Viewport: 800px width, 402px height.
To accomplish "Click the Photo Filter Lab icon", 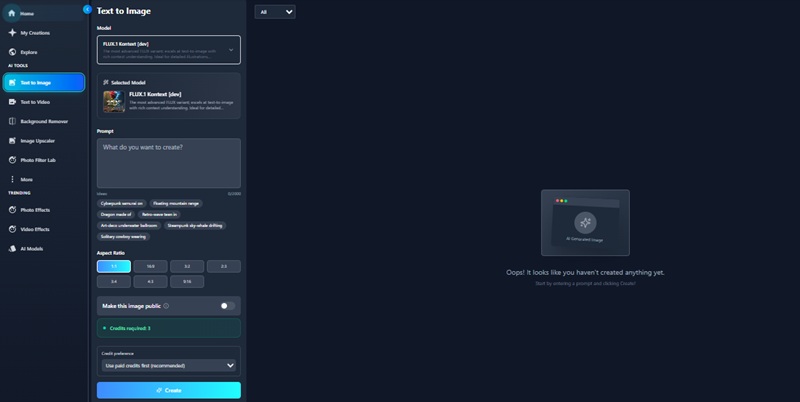I will (x=12, y=160).
